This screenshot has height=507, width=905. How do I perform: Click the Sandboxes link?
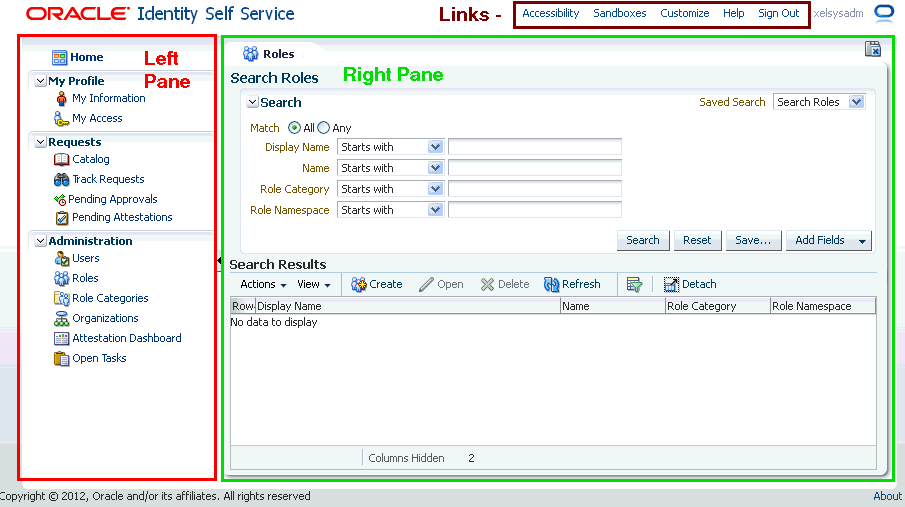point(620,13)
